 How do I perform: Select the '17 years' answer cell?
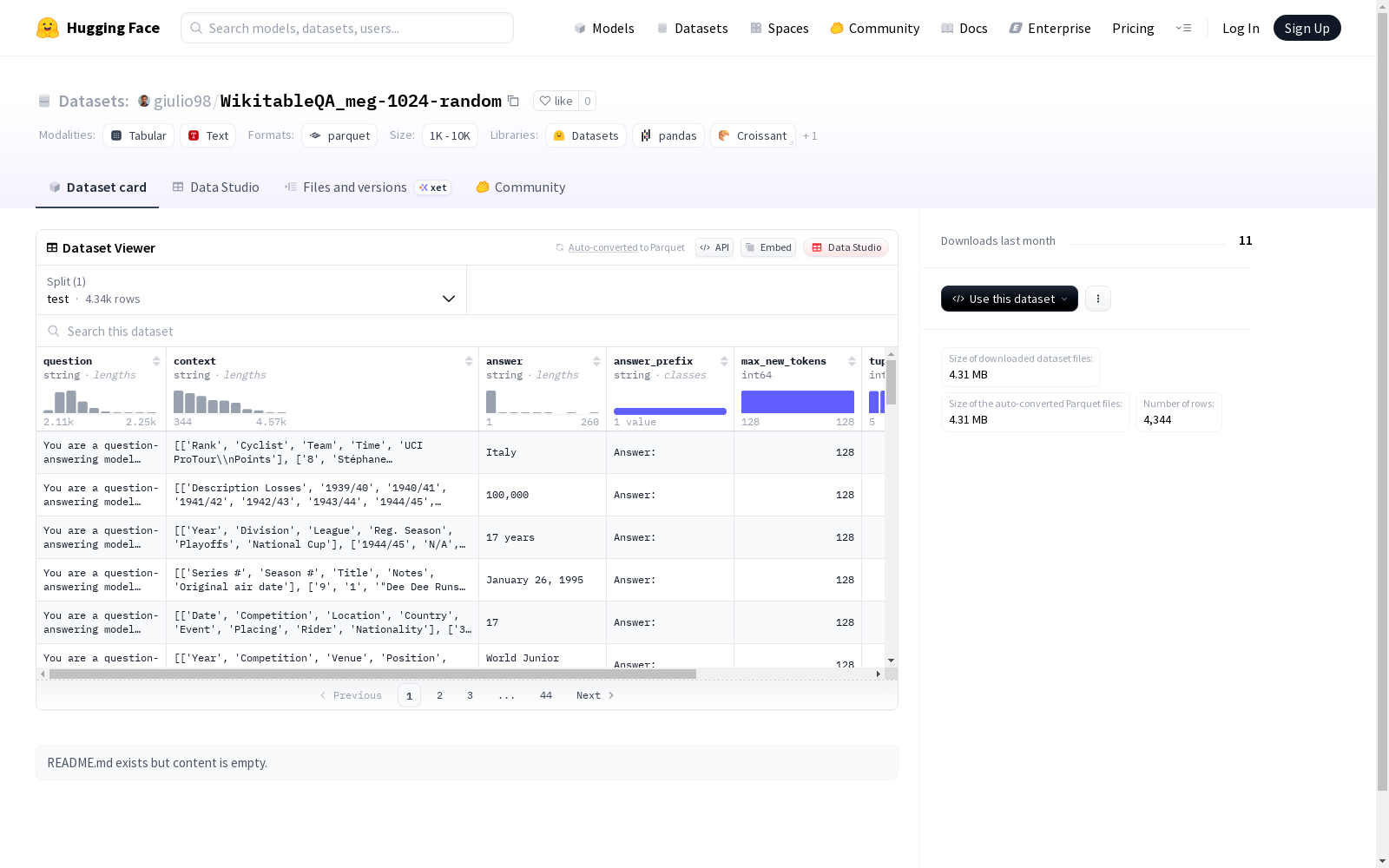[543, 537]
